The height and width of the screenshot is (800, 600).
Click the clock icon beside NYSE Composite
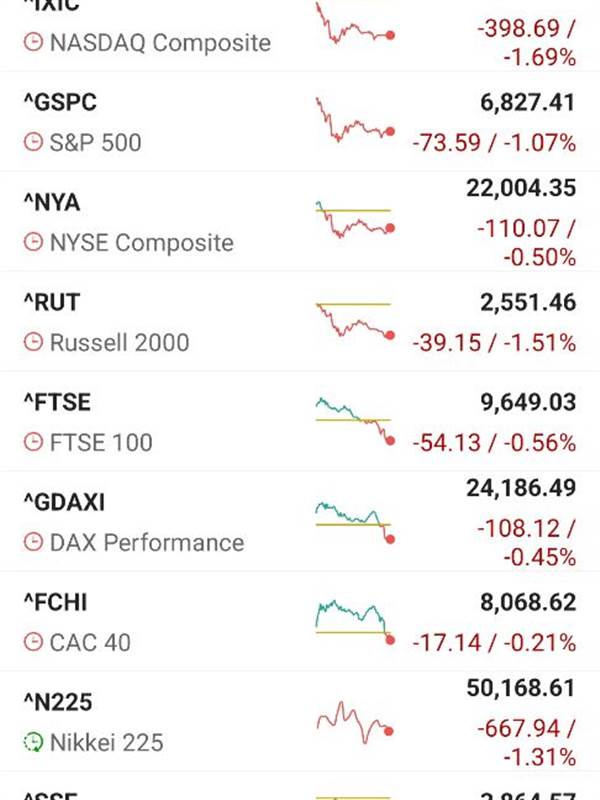click(33, 243)
